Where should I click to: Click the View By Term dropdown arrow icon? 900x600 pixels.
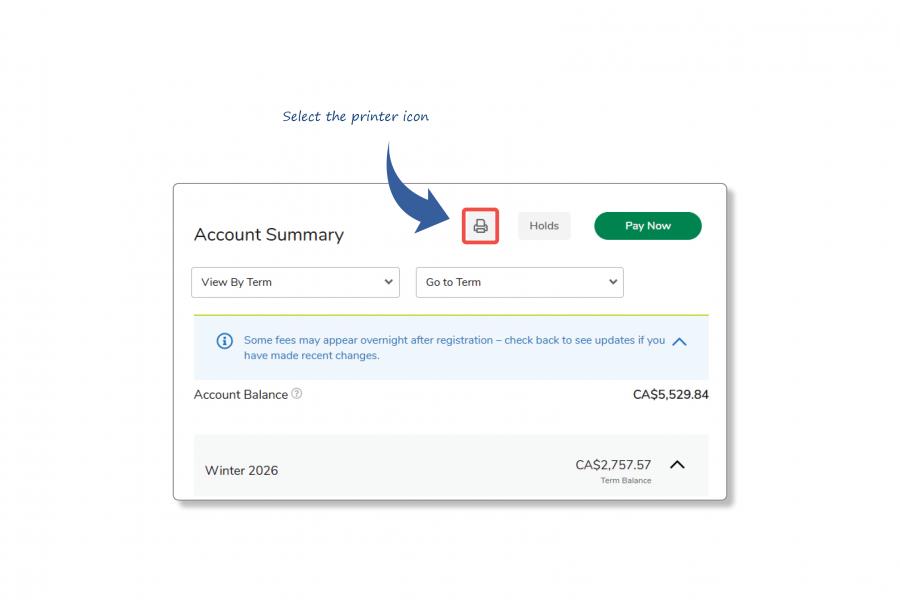pyautogui.click(x=389, y=282)
